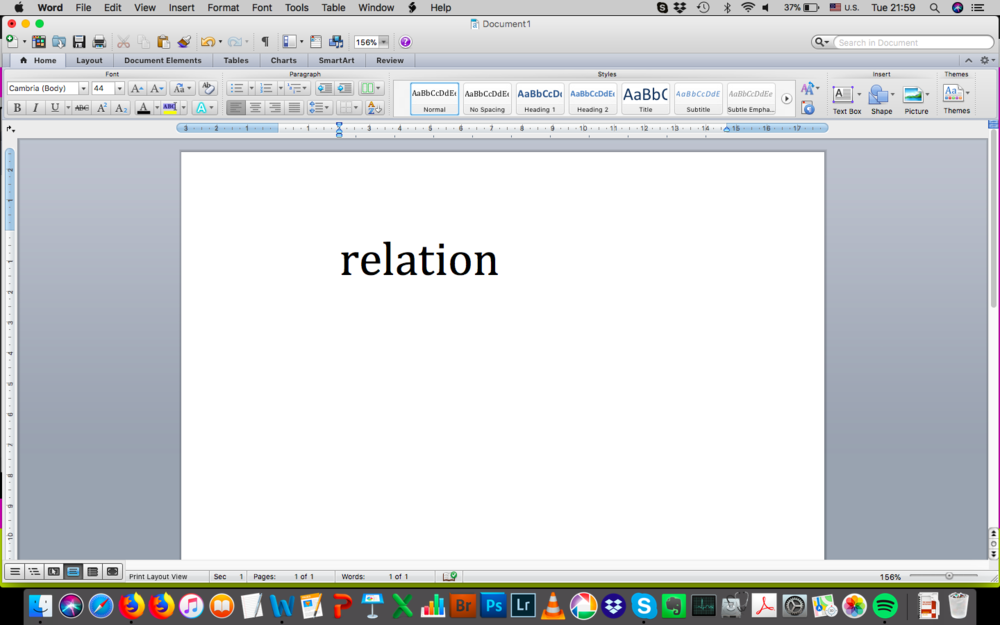Toggle Italic formatting
This screenshot has width=1000, height=625.
pos(35,108)
